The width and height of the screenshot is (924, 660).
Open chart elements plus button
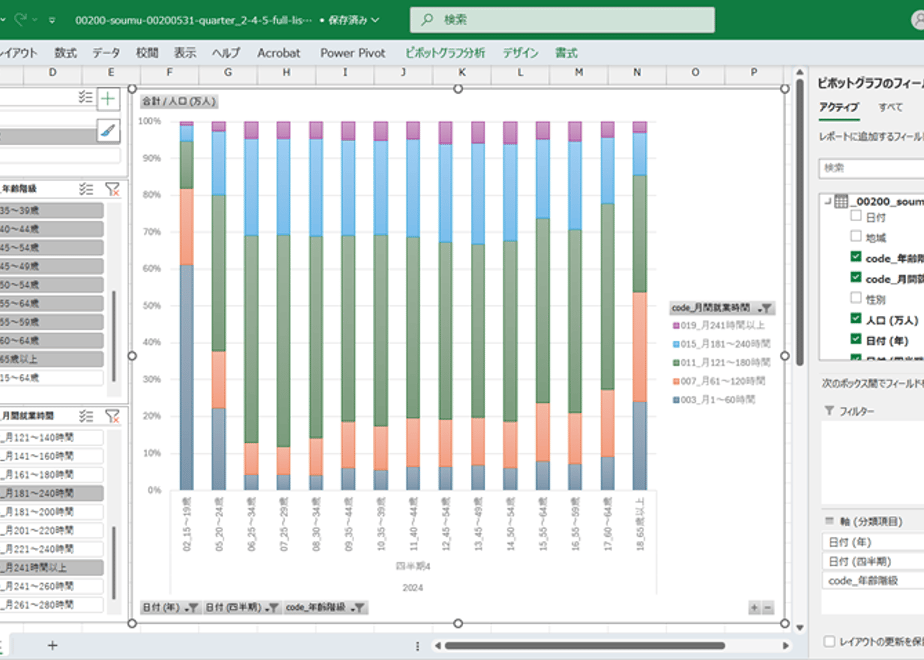tap(108, 98)
